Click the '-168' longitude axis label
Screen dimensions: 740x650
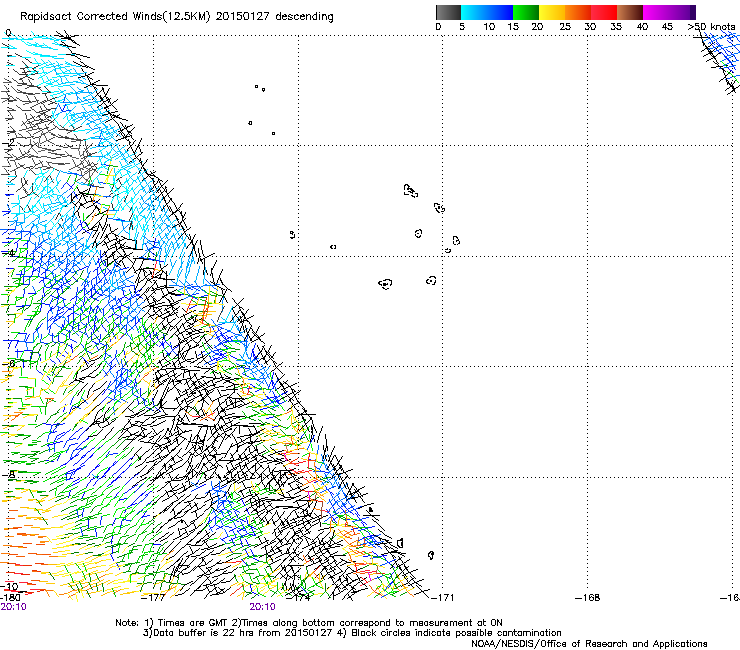588,598
